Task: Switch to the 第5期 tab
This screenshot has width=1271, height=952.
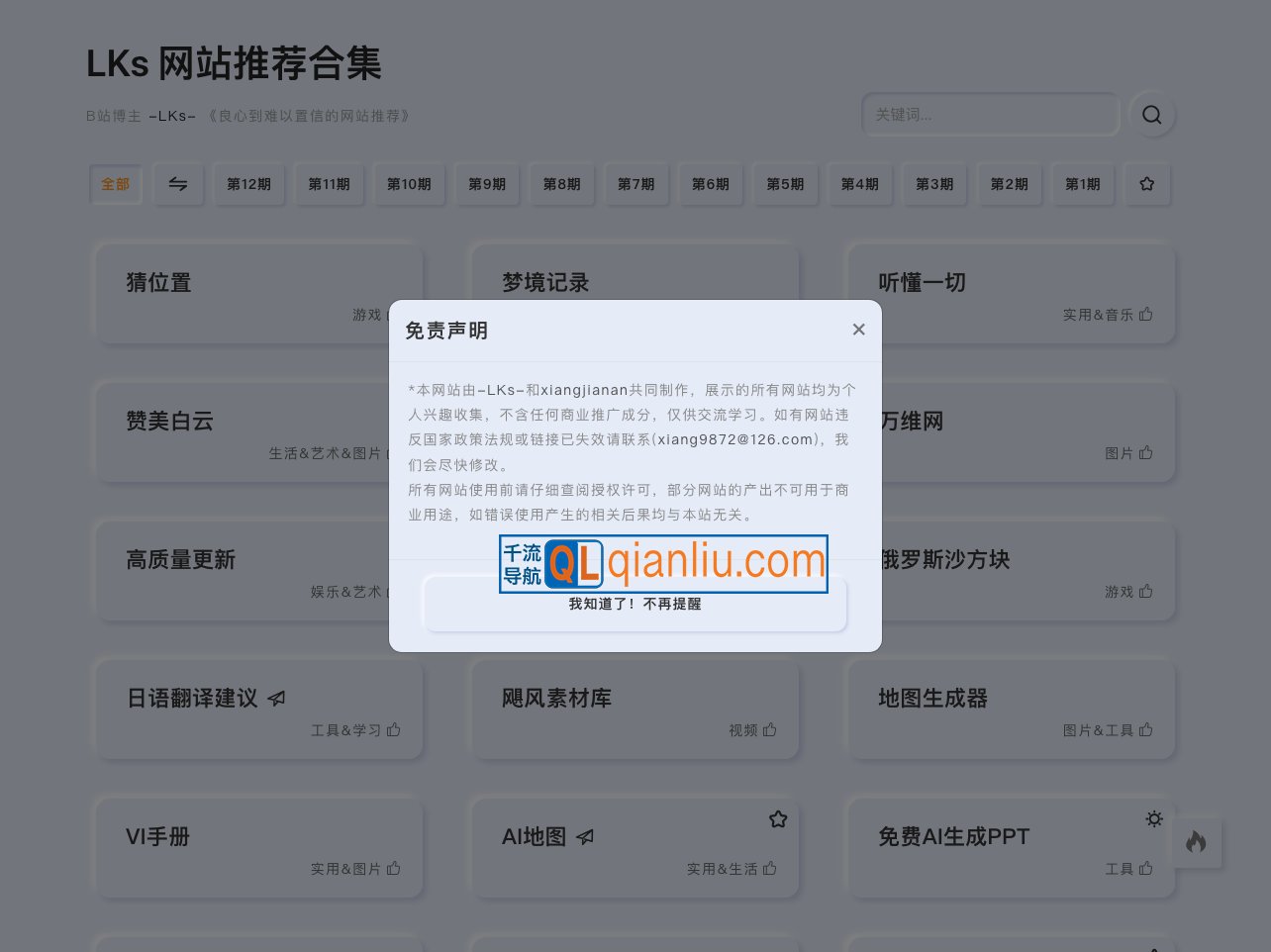Action: pyautogui.click(x=785, y=184)
